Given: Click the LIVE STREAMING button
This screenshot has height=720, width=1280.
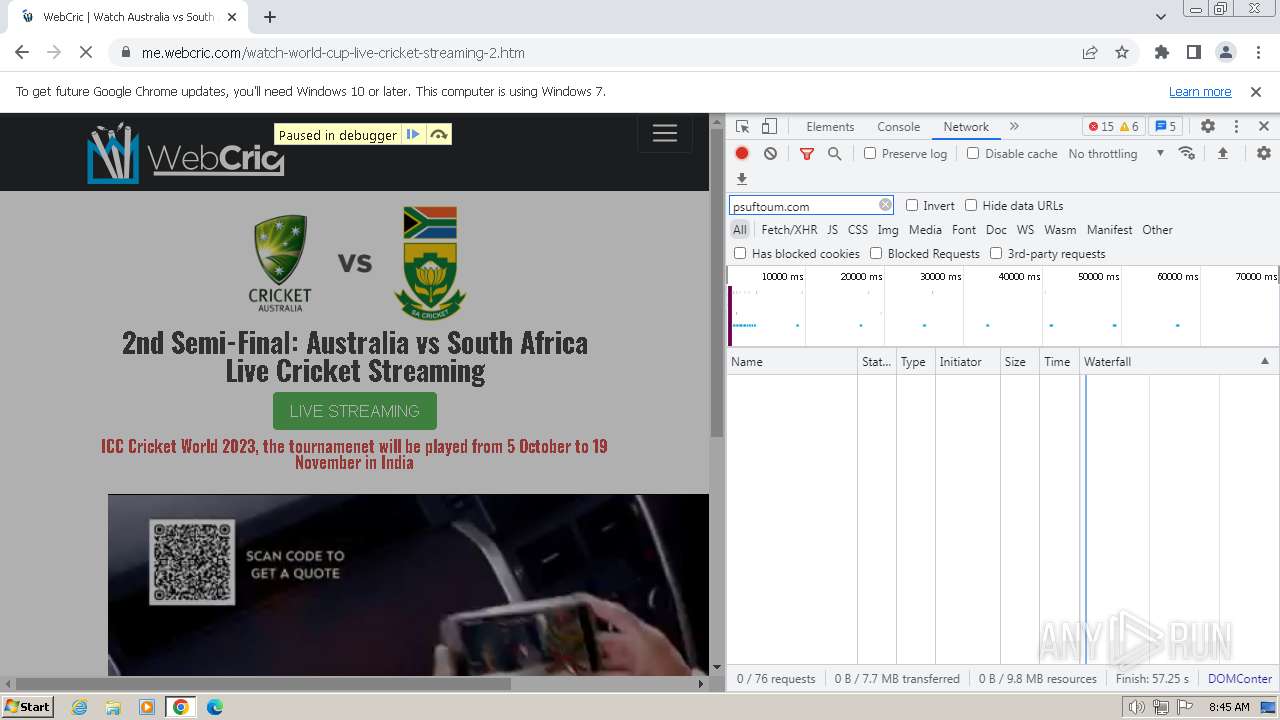Looking at the screenshot, I should click(x=355, y=411).
